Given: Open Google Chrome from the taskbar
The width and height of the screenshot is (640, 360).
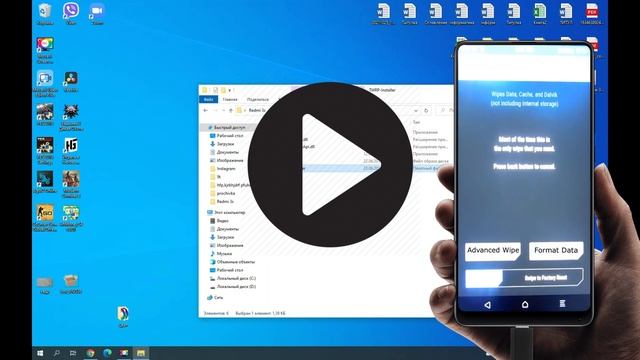Looking at the screenshot, I should coord(91,353).
